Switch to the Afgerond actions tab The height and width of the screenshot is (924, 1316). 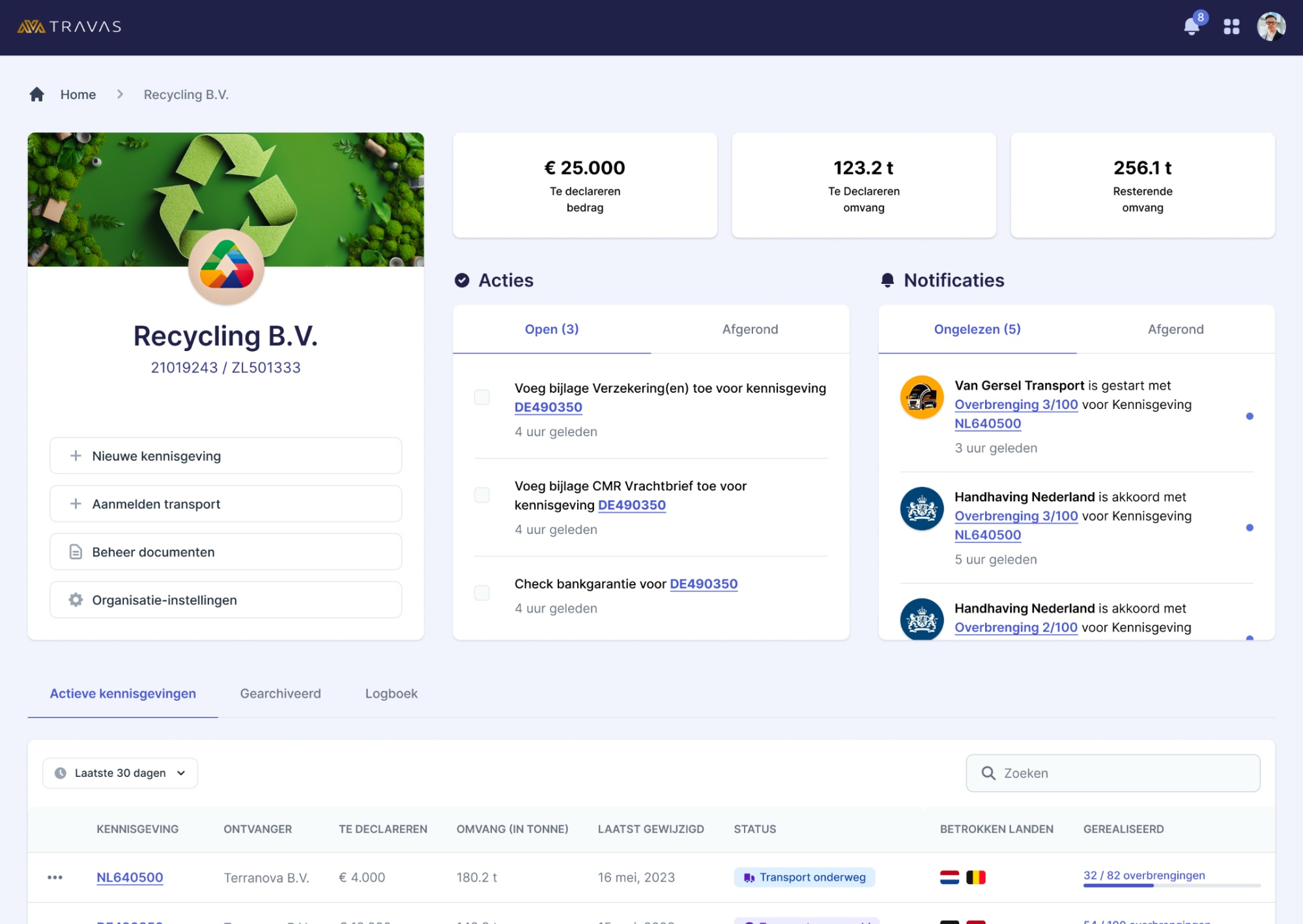pyautogui.click(x=758, y=332)
